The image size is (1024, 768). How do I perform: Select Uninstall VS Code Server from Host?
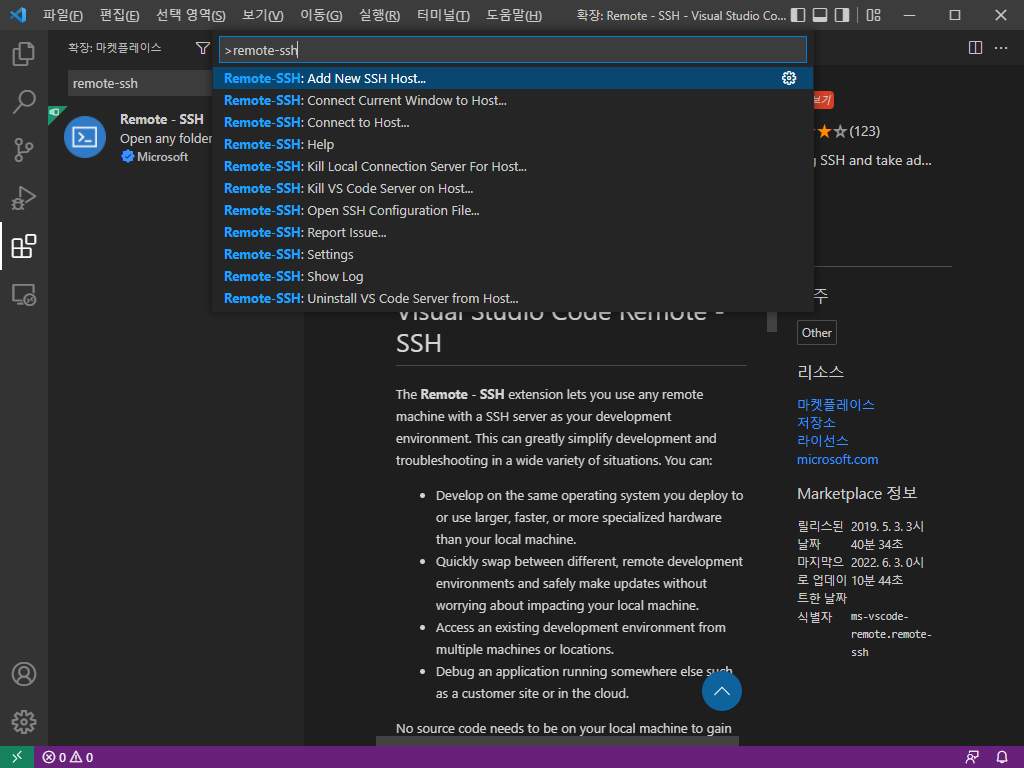coord(513,298)
